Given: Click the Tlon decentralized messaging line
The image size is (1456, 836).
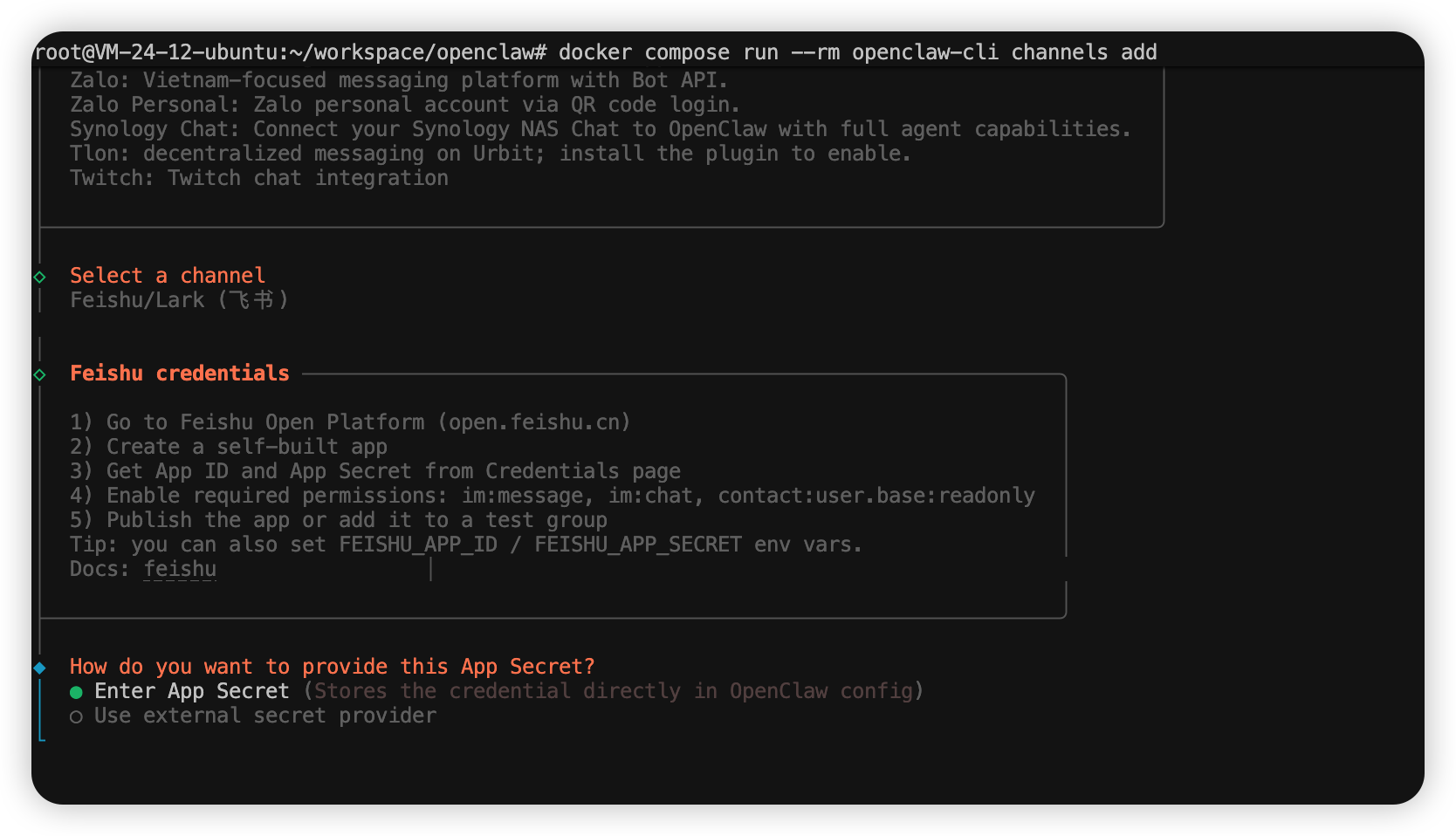Looking at the screenshot, I should (x=490, y=154).
